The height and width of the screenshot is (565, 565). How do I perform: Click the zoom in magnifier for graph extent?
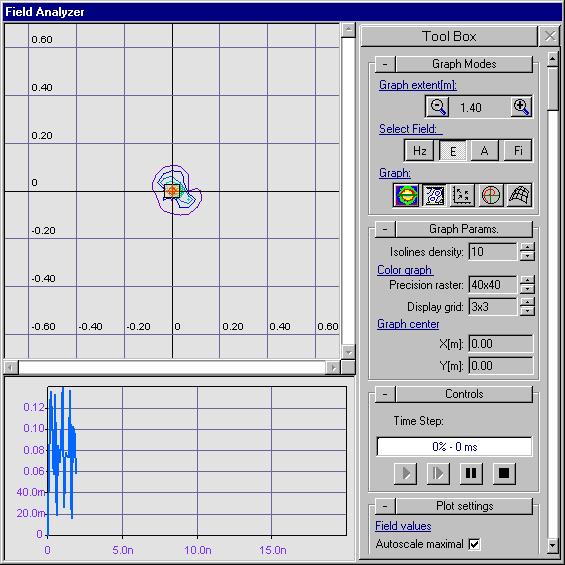coord(521,107)
